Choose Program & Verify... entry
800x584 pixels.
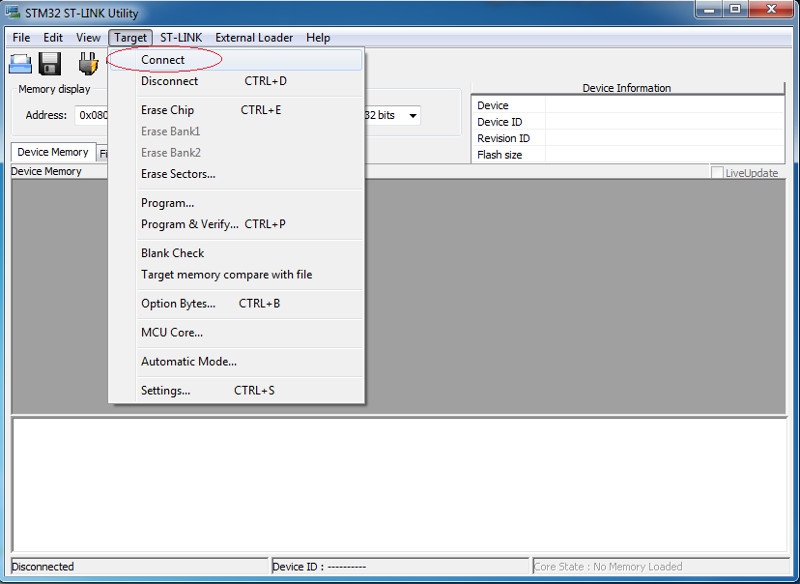click(x=236, y=224)
